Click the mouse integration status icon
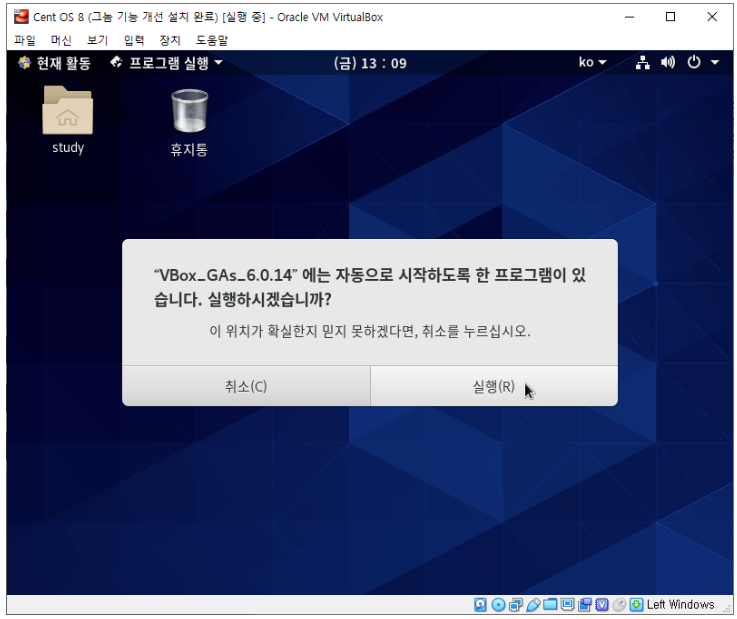 pos(619,604)
